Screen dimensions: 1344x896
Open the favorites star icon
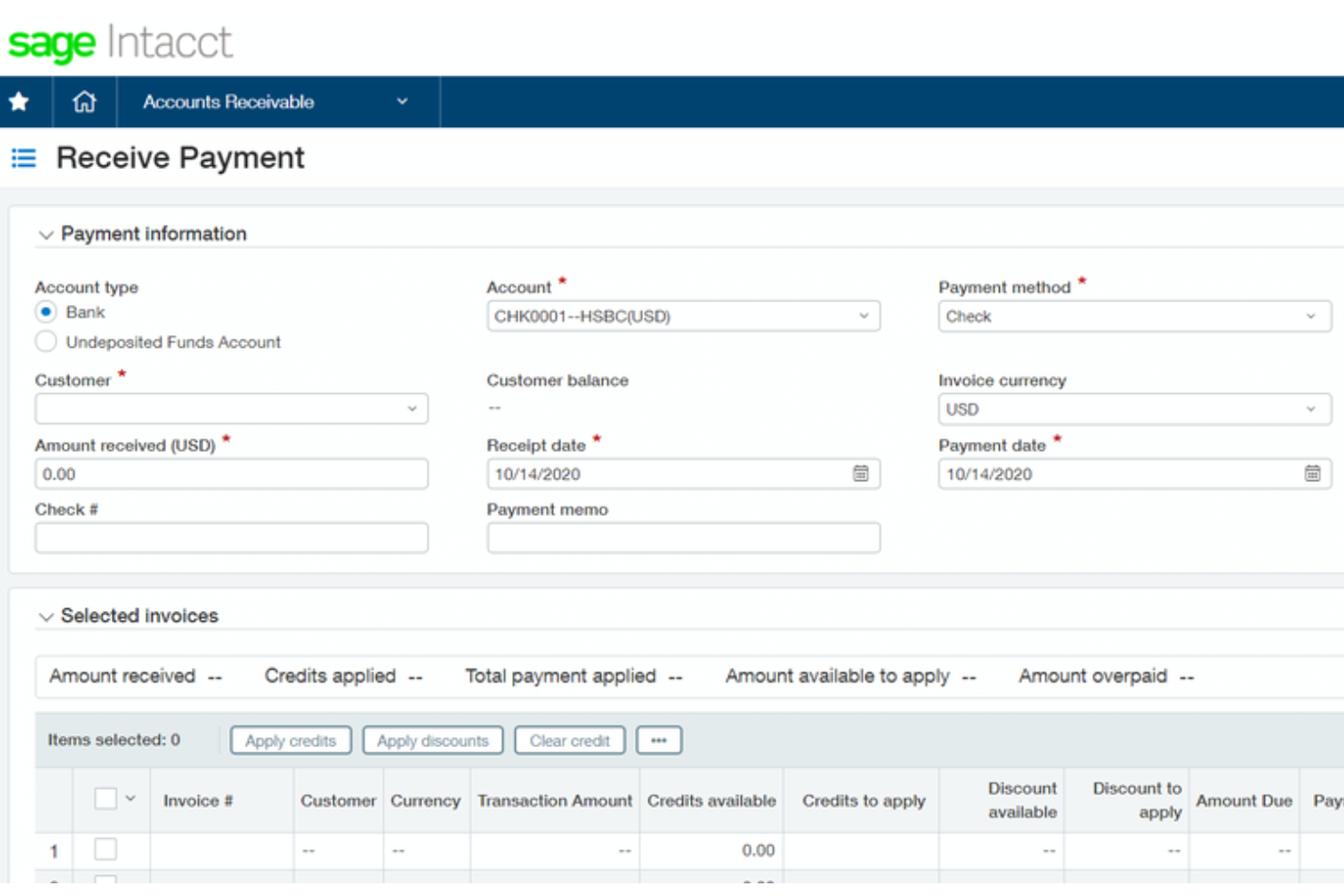tap(19, 102)
